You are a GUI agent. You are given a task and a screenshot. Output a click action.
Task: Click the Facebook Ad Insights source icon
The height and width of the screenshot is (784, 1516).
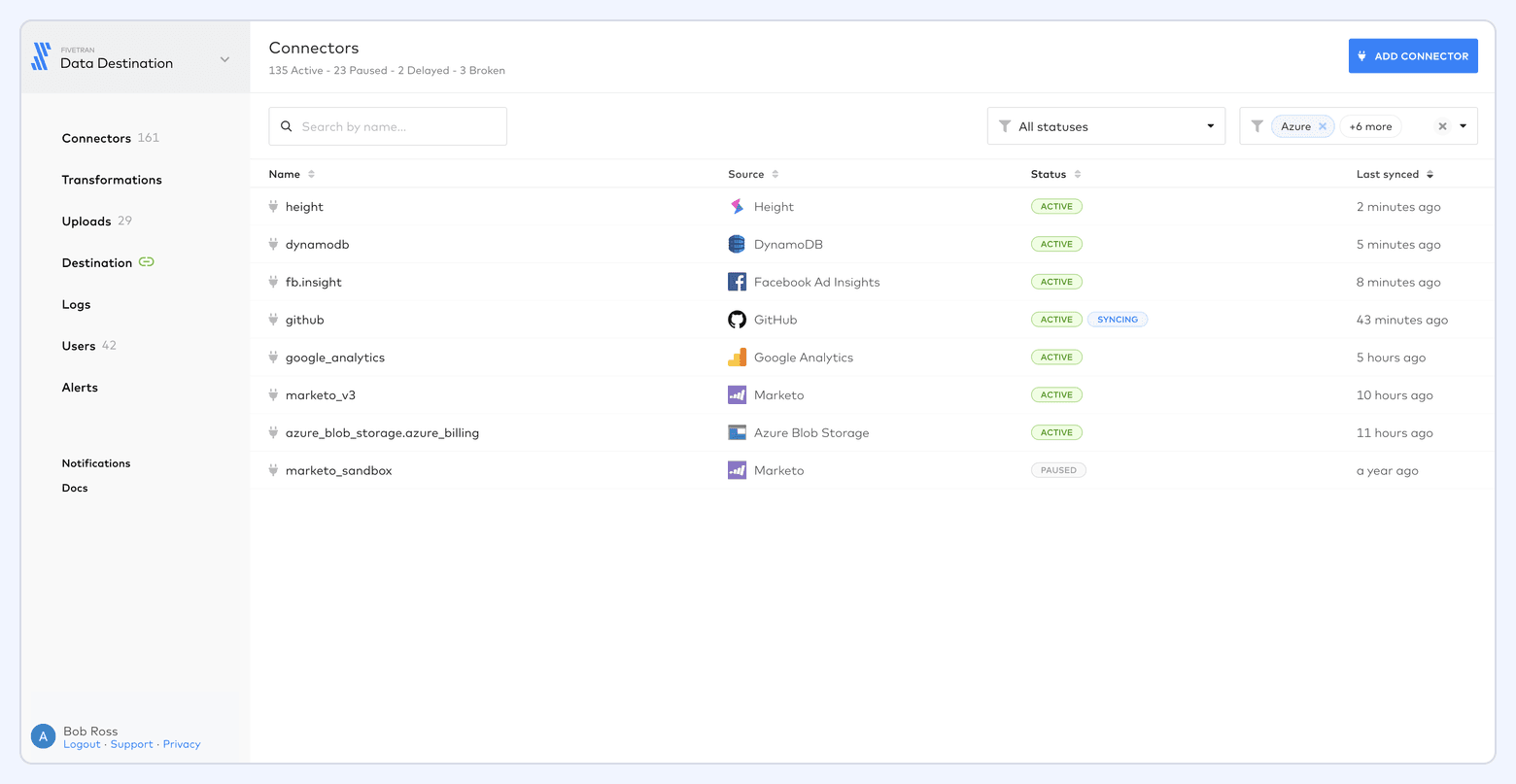click(x=737, y=282)
